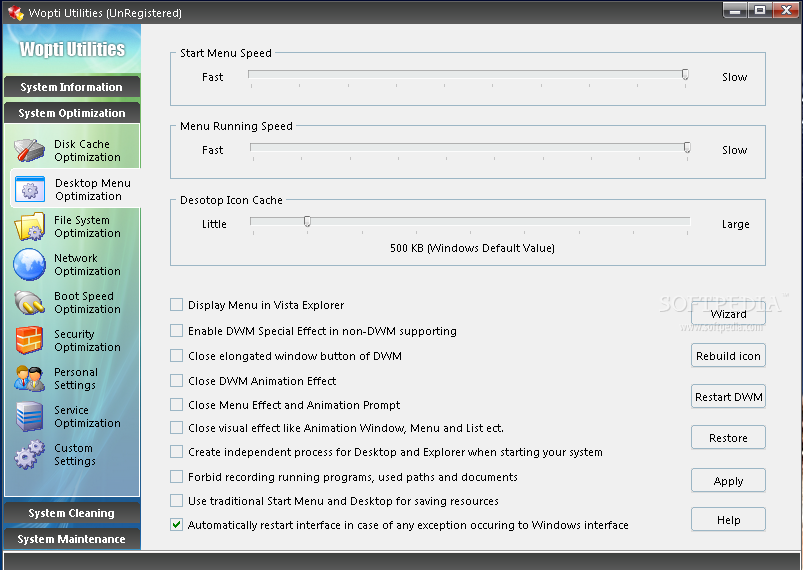803x570 pixels.
Task: Expand the System Maintenance section
Action: pyautogui.click(x=72, y=539)
